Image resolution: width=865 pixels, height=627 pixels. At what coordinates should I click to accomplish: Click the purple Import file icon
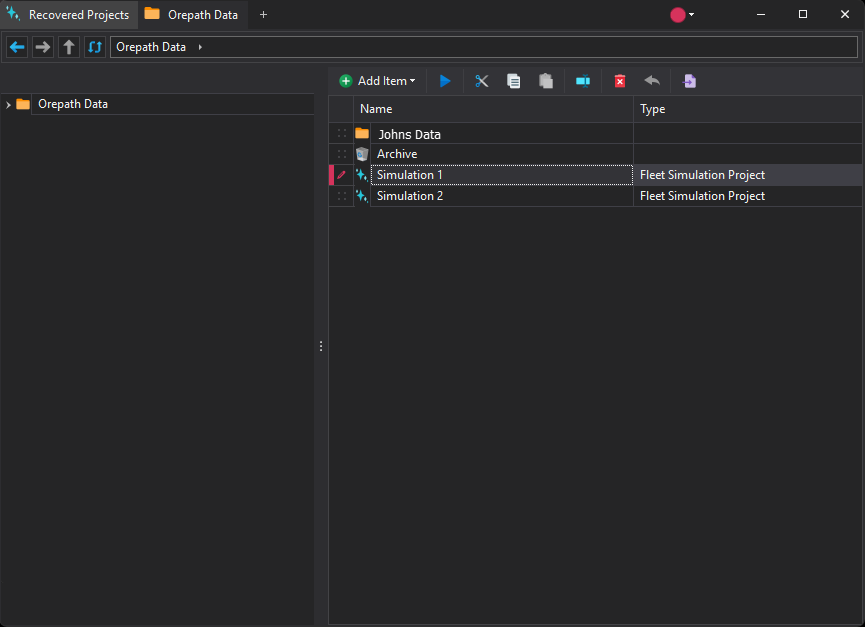[x=690, y=81]
